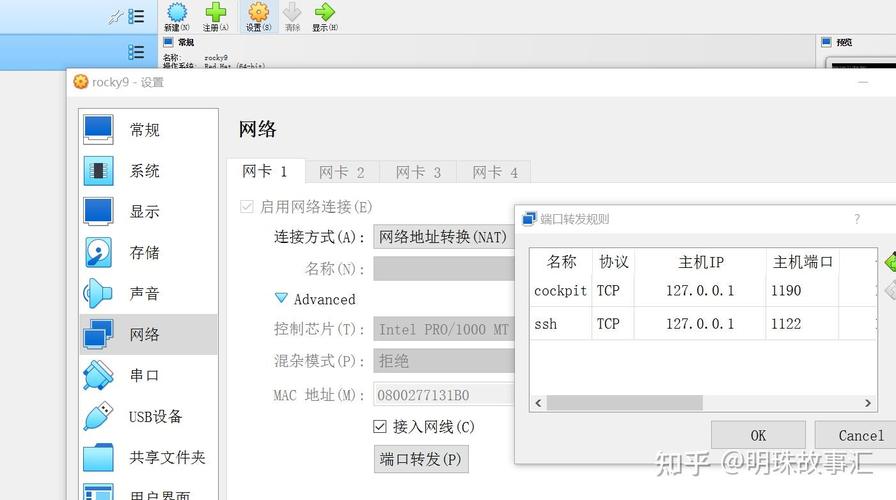Click the 端口转发(P) button
896x500 pixels.
pos(421,459)
